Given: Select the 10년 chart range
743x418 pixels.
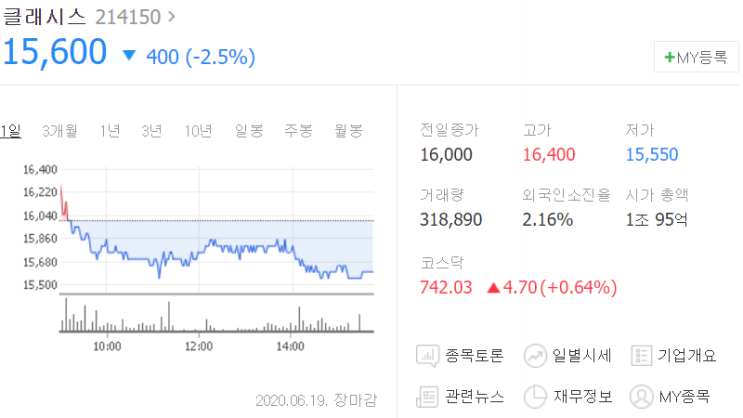Looking at the screenshot, I should [198, 131].
